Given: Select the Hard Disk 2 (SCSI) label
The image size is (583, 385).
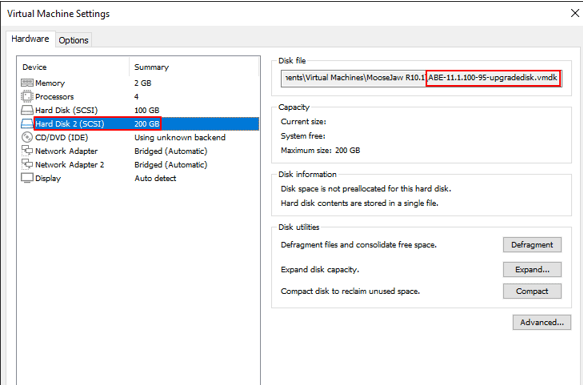Looking at the screenshot, I should click(x=70, y=124).
